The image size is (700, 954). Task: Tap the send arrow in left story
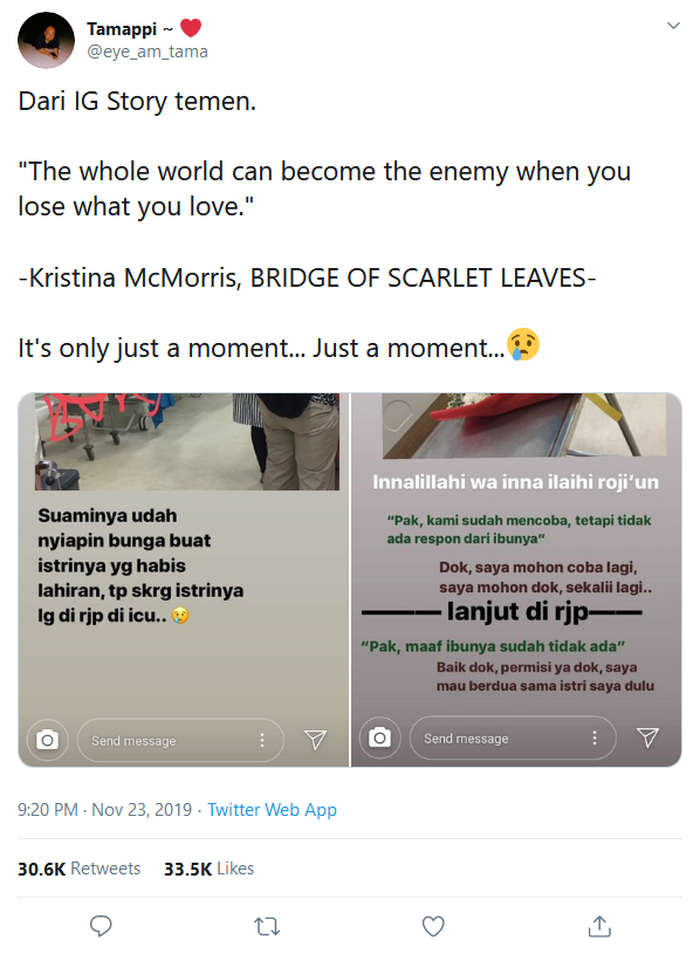point(315,740)
